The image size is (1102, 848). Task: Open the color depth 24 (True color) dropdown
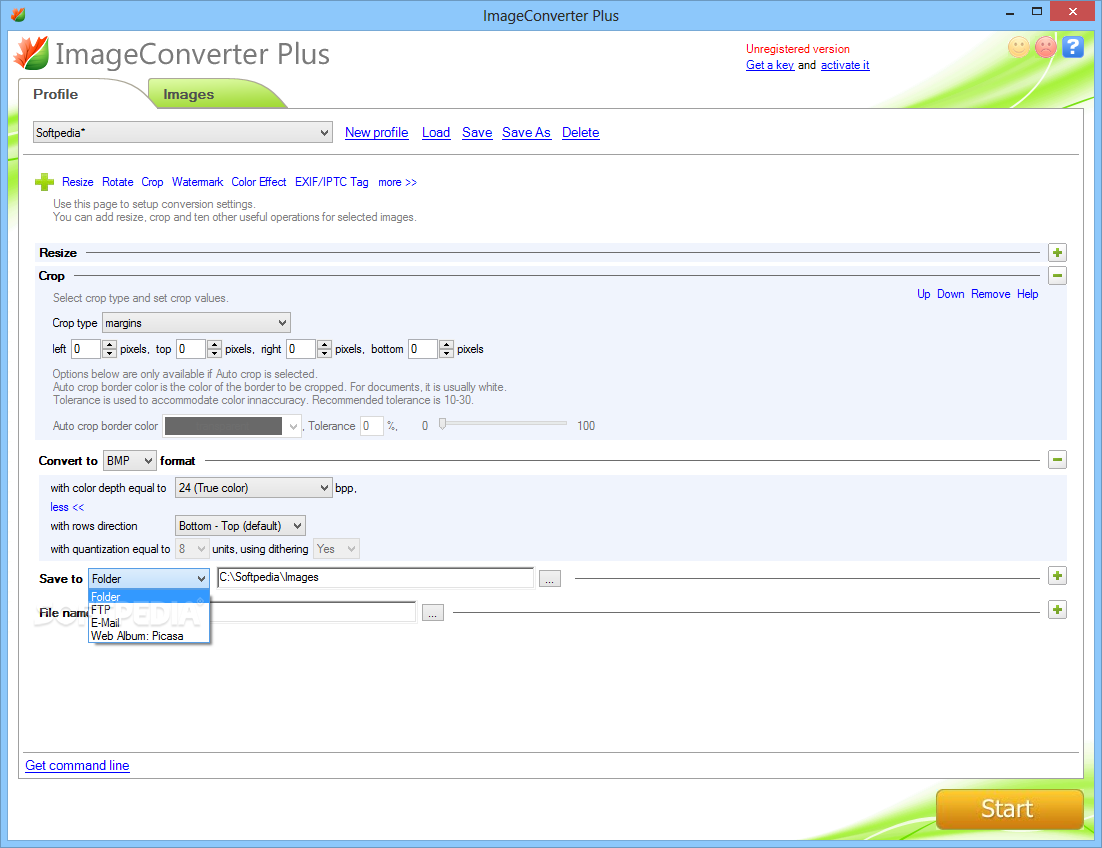point(253,488)
